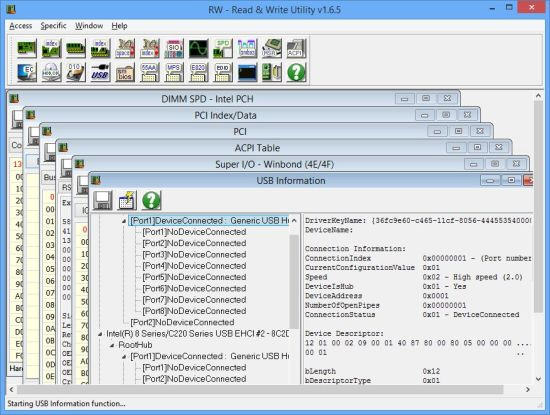Select the [Port4]NoDeviceConnected tree row

coord(194,266)
